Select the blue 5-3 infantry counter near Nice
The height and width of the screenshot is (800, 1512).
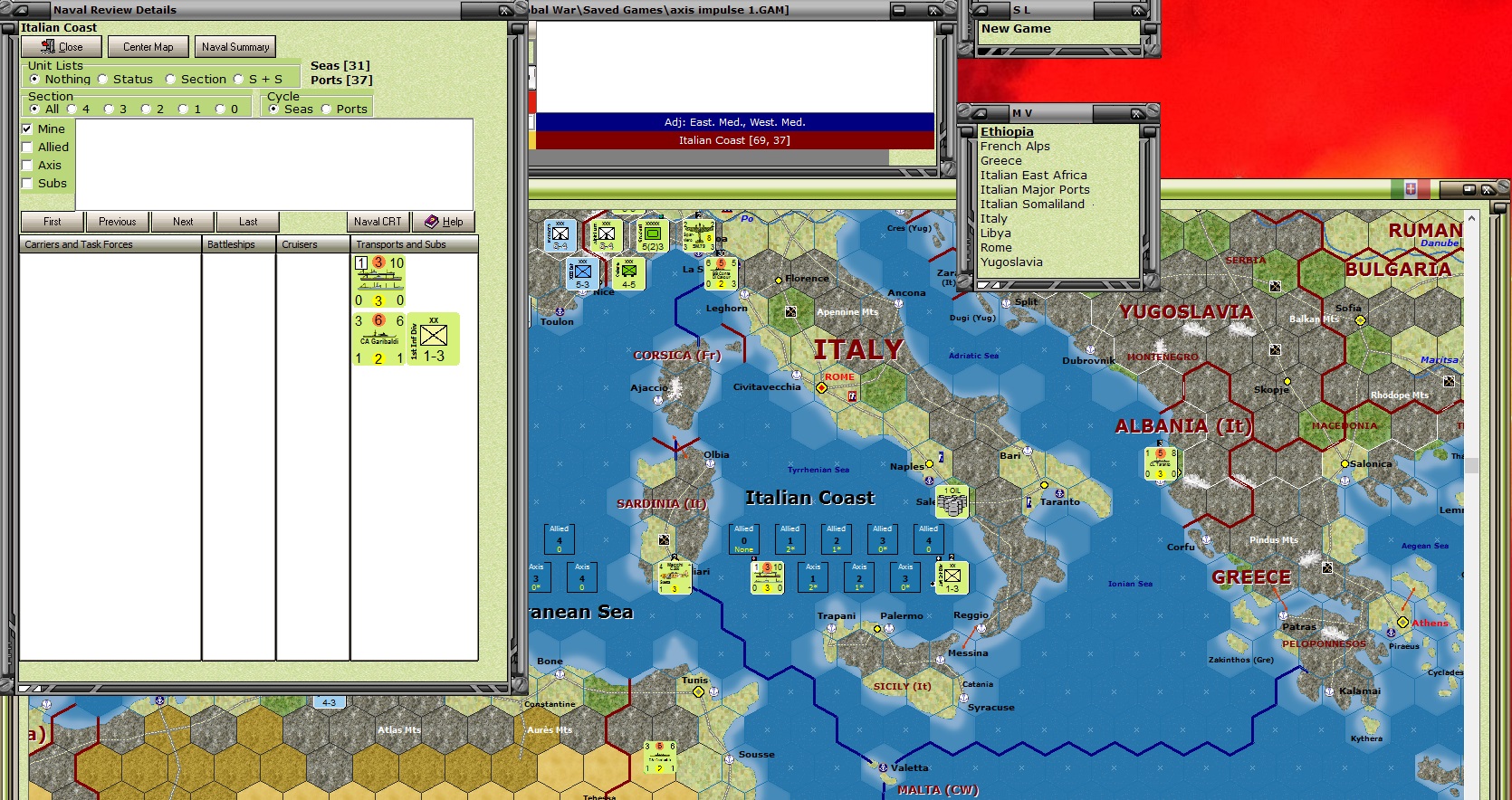click(582, 274)
